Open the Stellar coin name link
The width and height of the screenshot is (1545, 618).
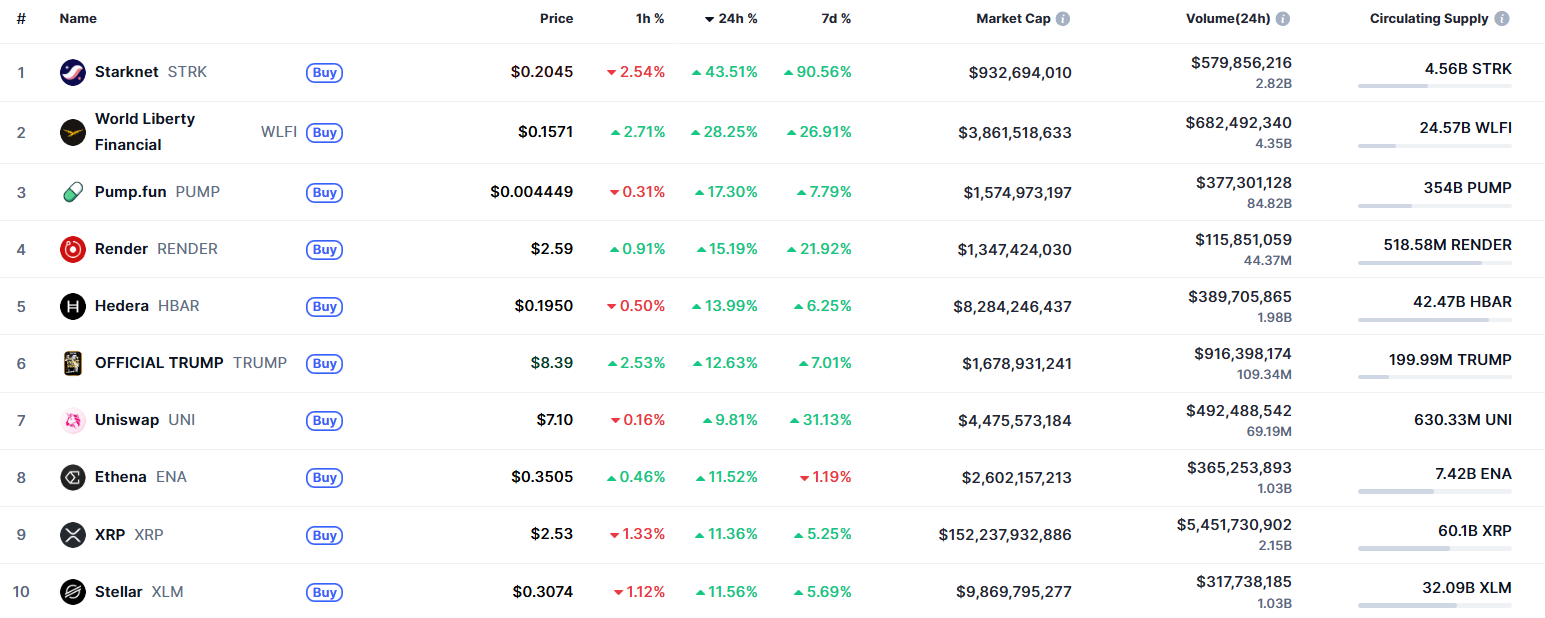118,591
